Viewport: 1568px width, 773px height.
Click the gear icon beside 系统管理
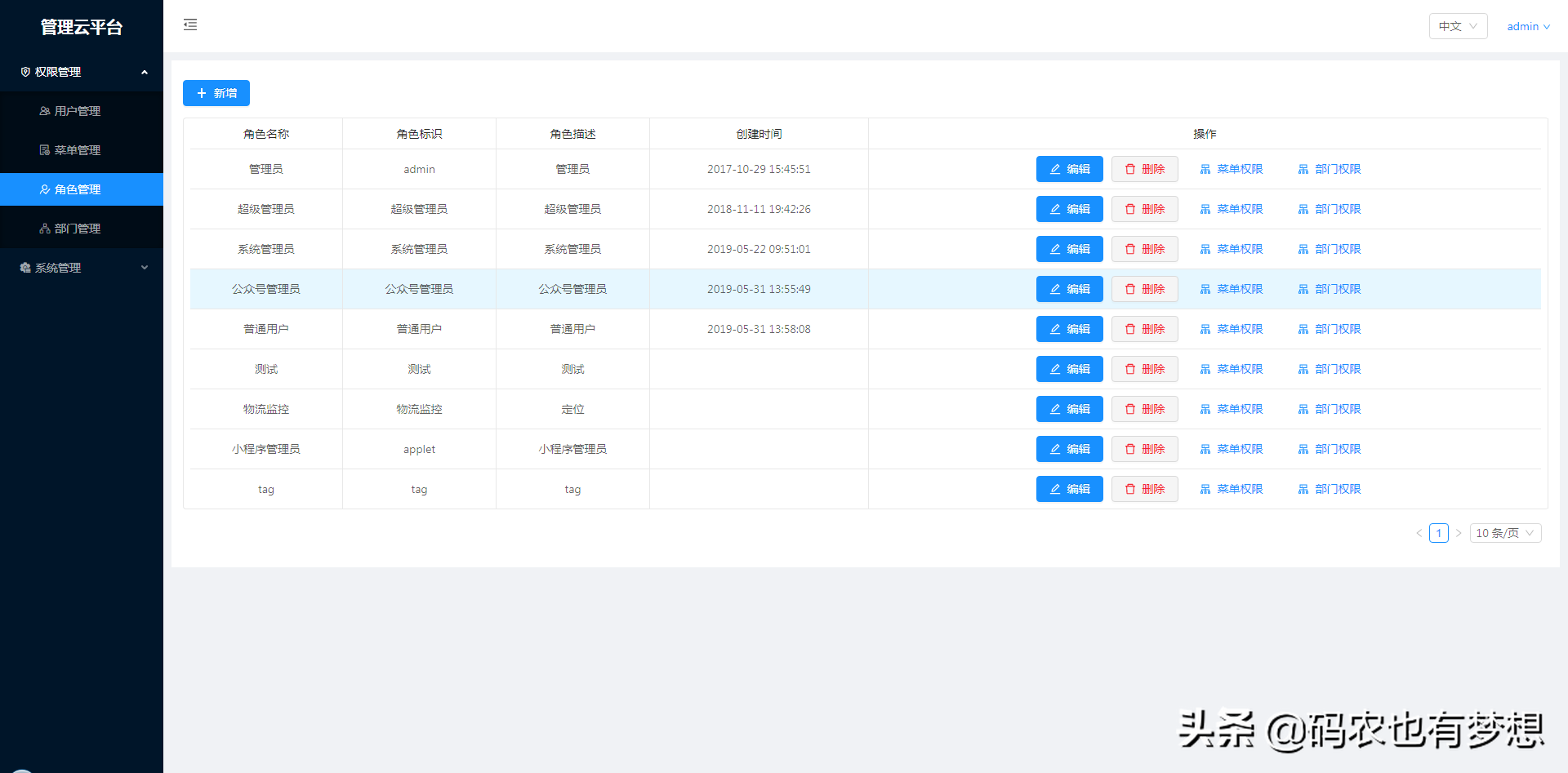click(x=25, y=268)
